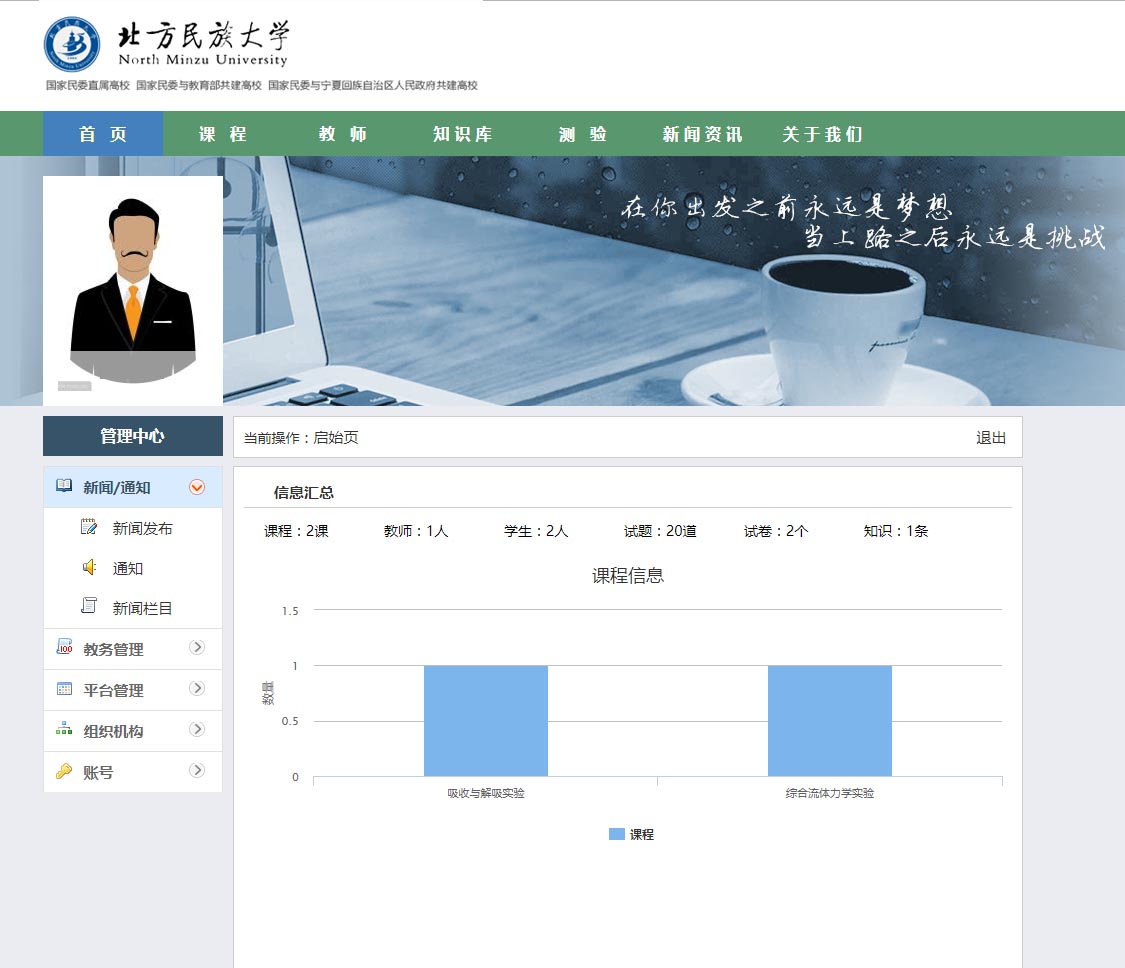Click the scroll icon beside 新闻栏目
This screenshot has height=968, width=1125.
click(89, 606)
